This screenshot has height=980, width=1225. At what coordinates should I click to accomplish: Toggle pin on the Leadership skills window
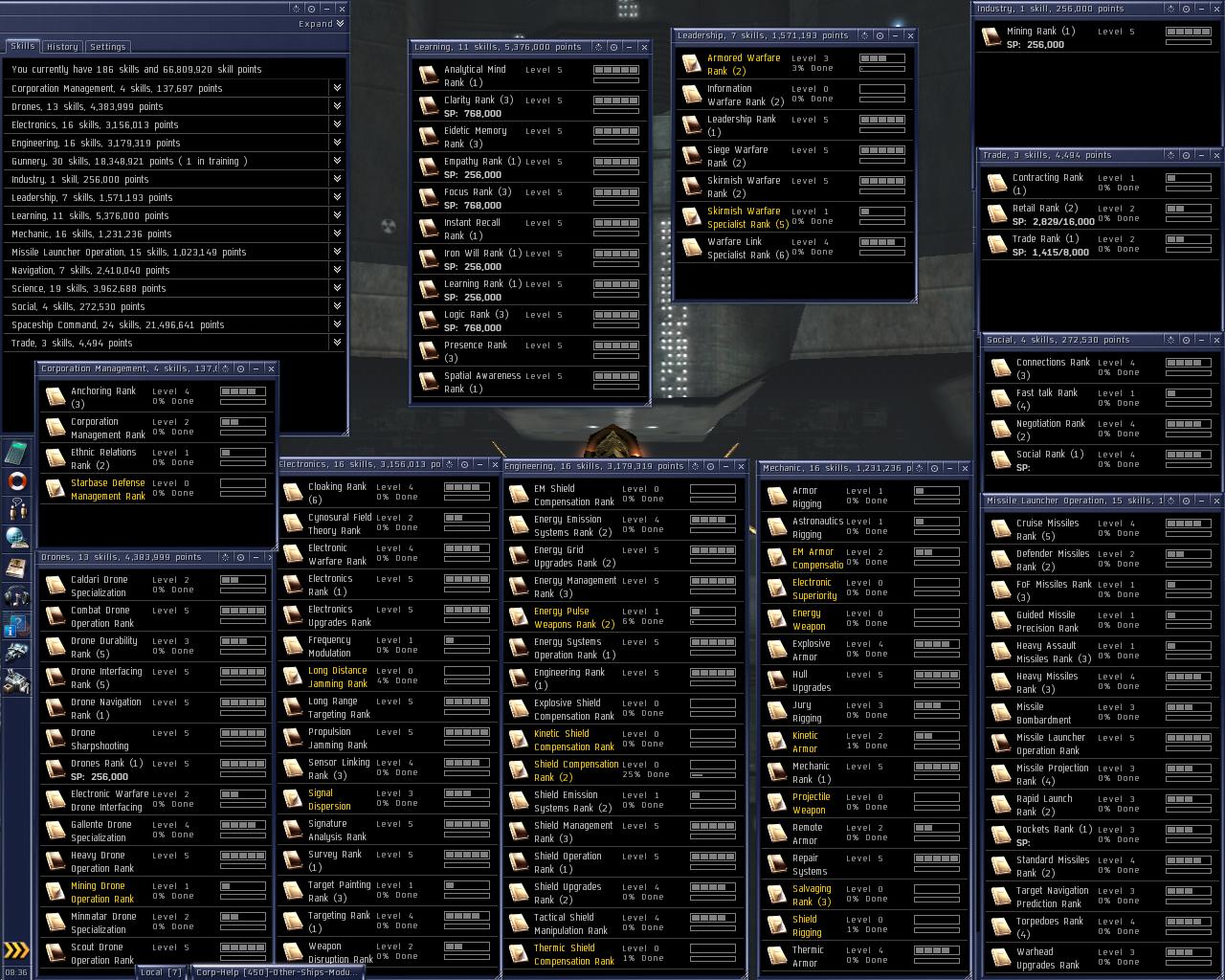click(880, 35)
